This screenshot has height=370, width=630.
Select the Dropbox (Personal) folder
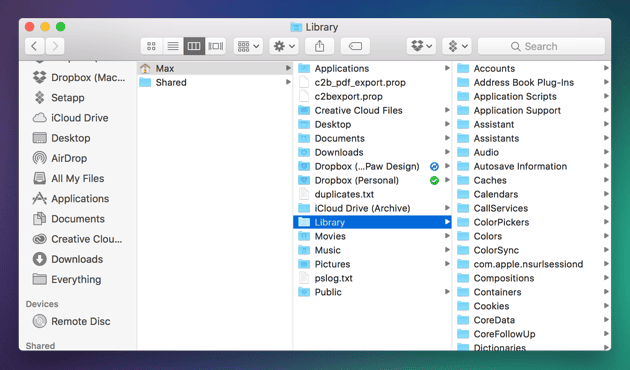[372, 180]
